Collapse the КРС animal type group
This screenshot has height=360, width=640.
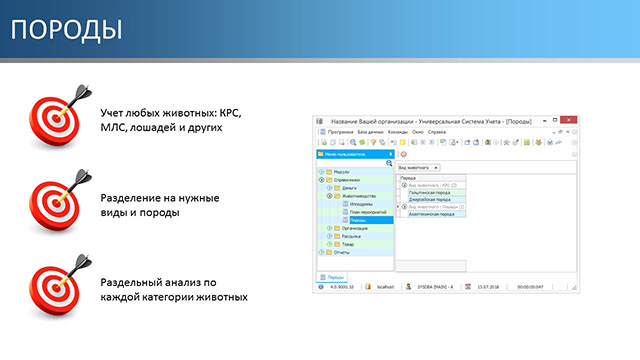point(404,185)
